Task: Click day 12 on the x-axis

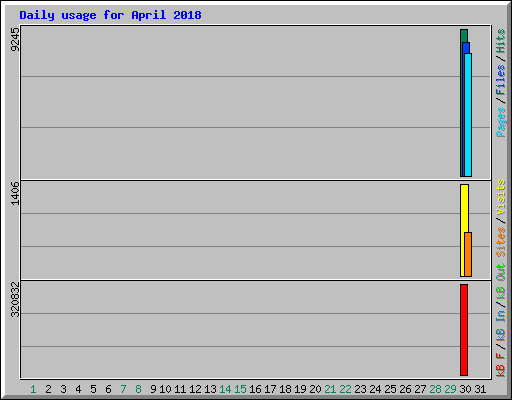Action: tap(195, 389)
